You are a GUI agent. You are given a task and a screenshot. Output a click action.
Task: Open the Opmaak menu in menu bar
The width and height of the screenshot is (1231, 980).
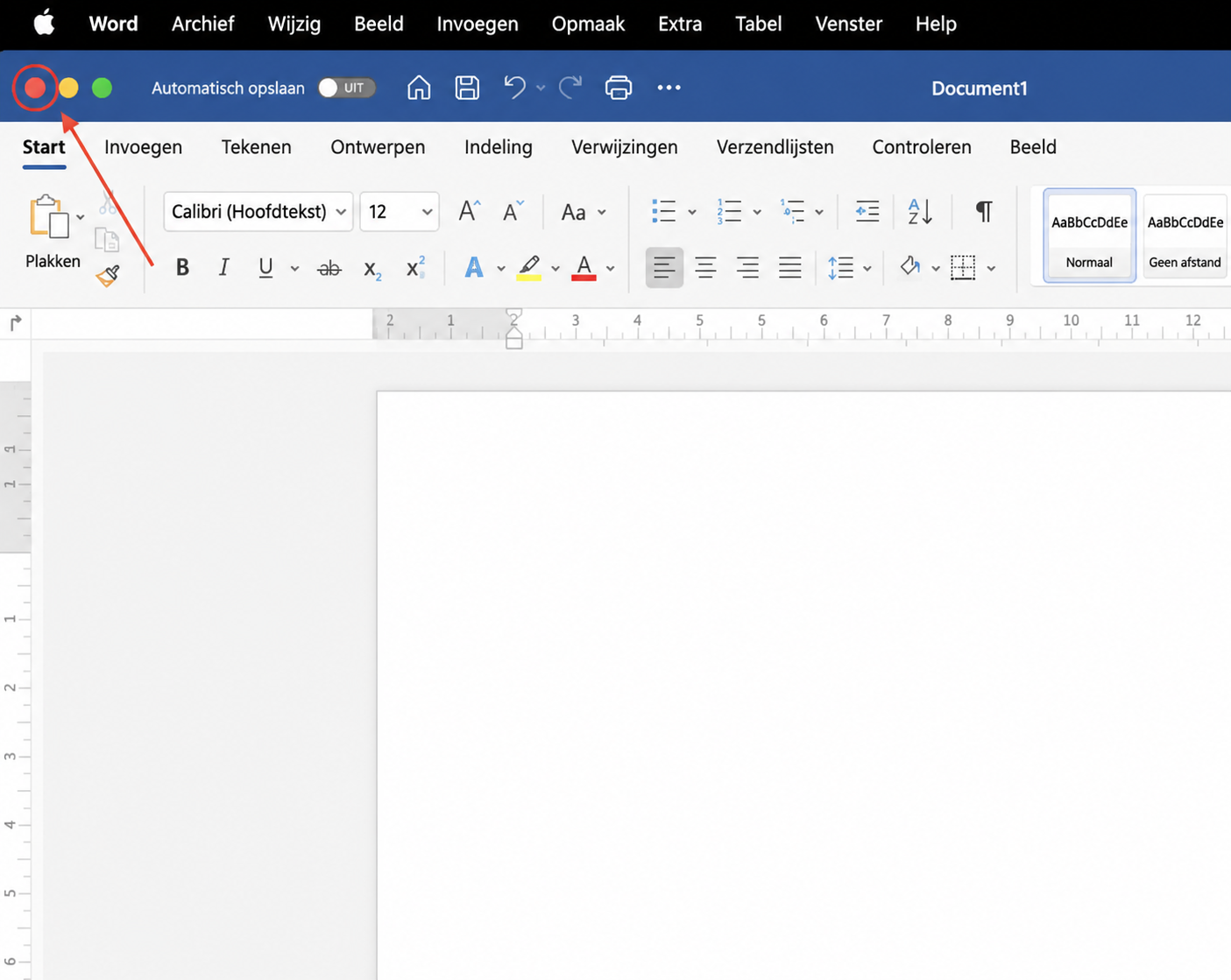588,24
